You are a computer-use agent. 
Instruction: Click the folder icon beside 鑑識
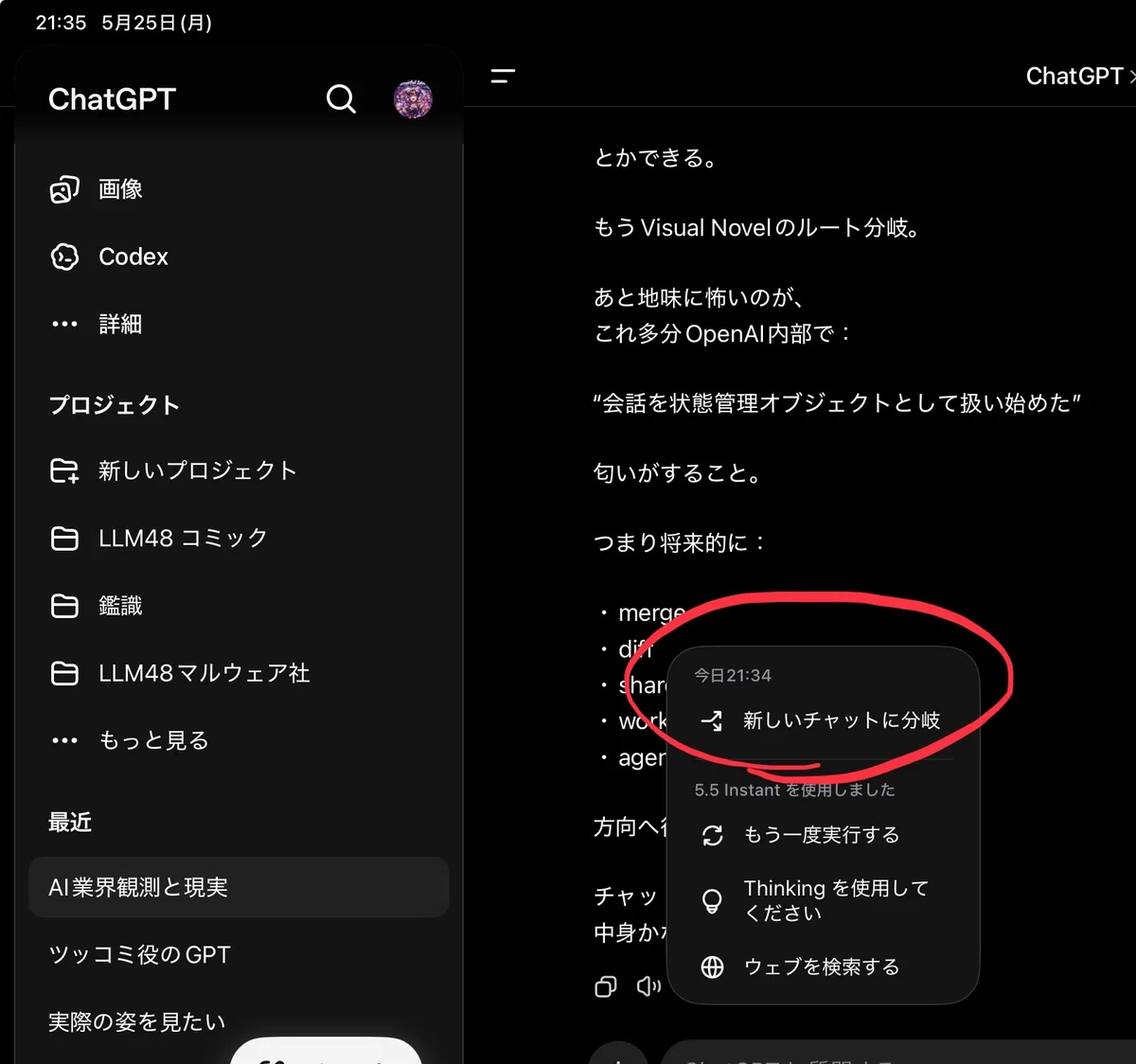tap(64, 606)
